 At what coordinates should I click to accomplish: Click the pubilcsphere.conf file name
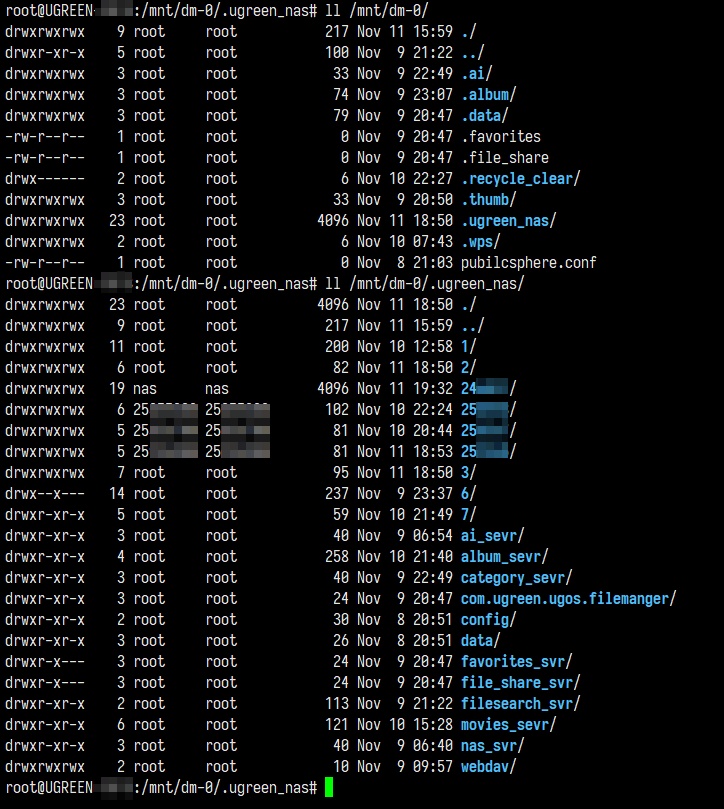pos(528,263)
